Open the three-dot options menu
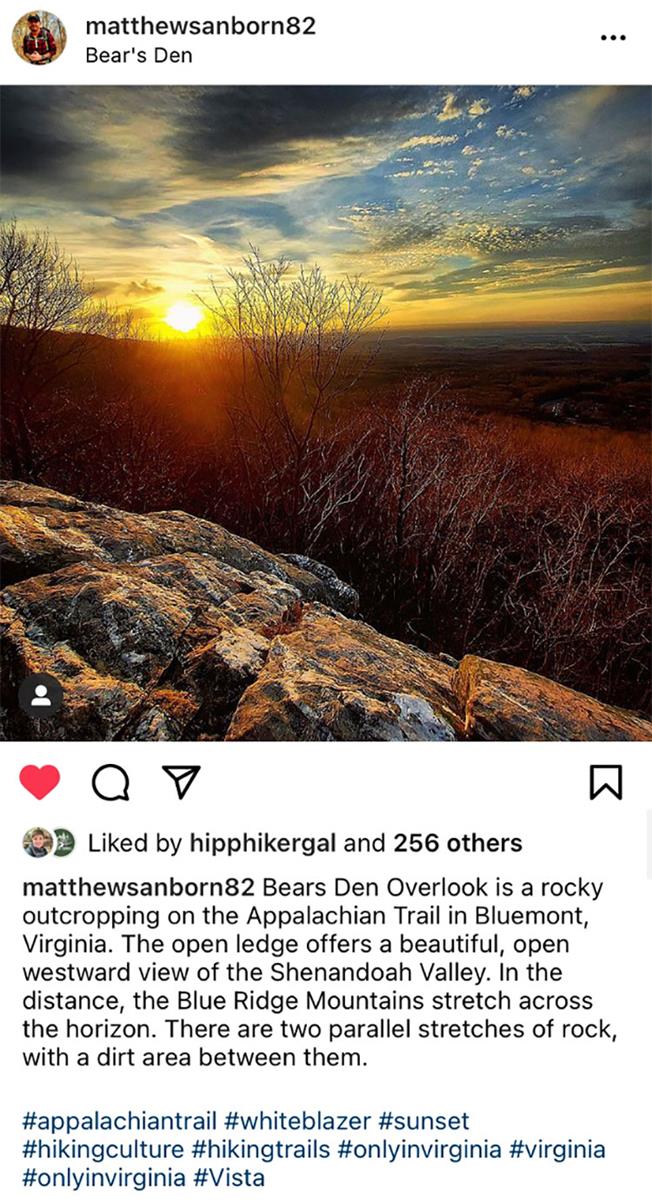The width and height of the screenshot is (652, 1202). pos(613,38)
